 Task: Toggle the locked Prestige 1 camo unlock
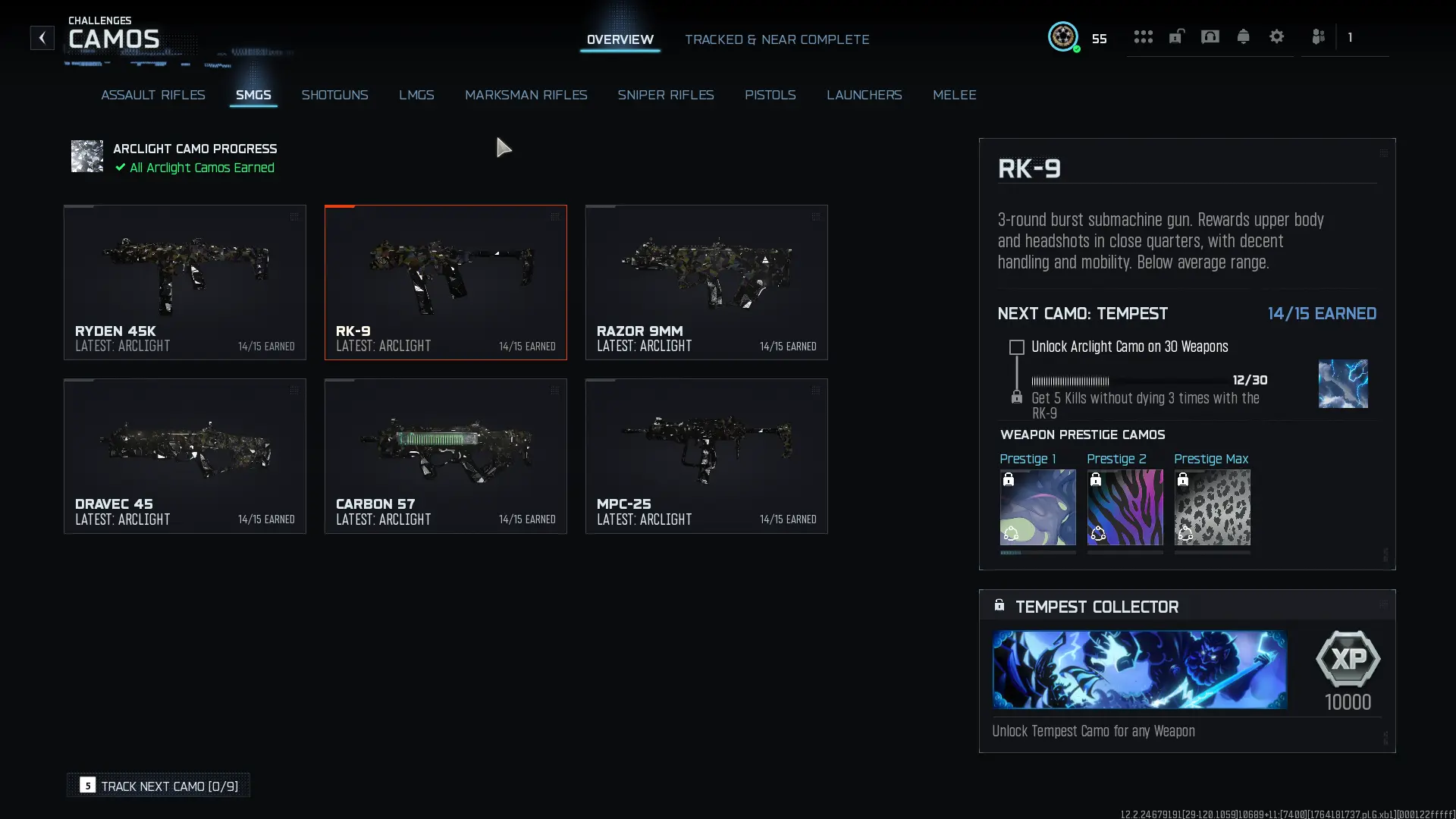pos(1009,480)
